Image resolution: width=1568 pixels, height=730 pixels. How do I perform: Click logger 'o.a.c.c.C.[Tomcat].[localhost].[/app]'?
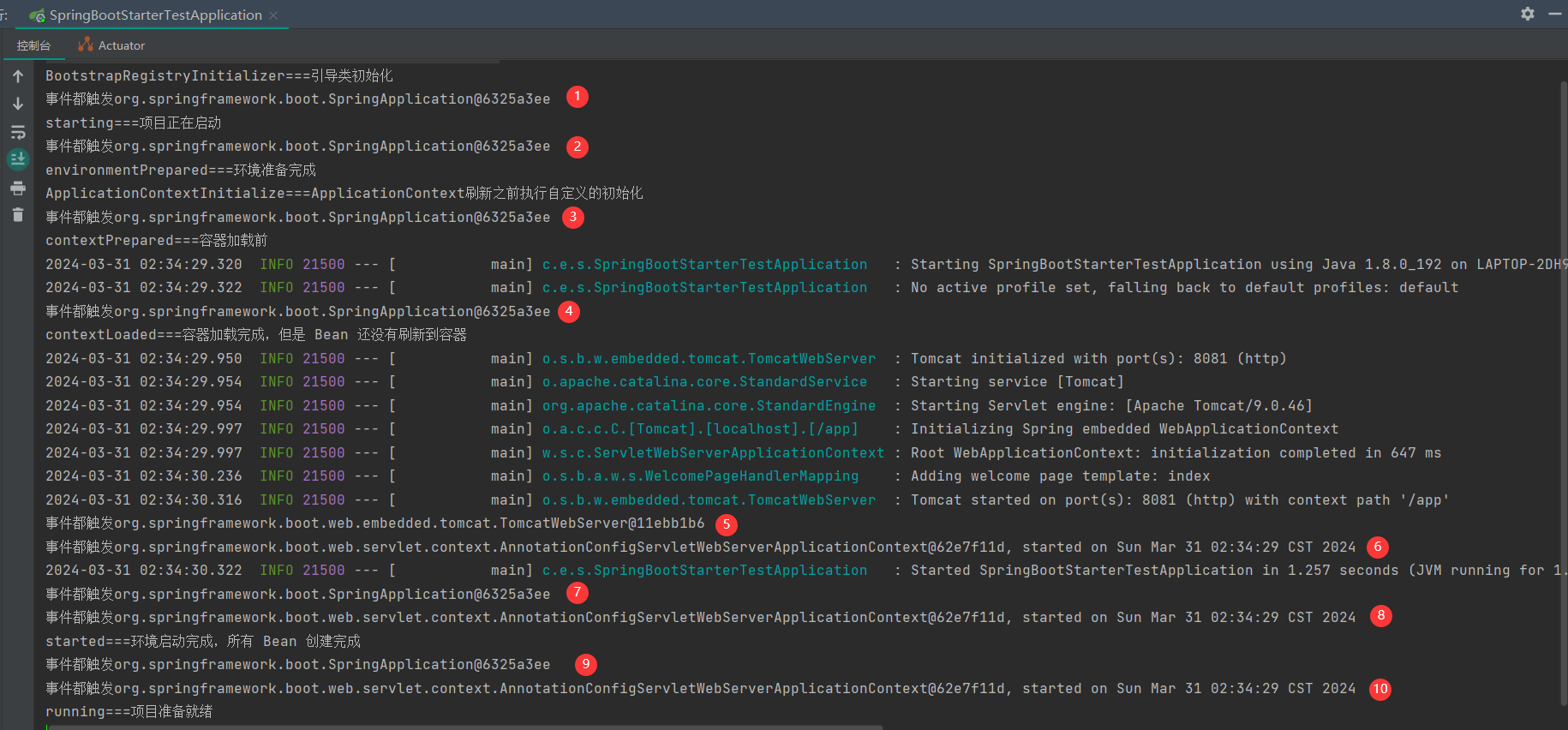tap(700, 429)
